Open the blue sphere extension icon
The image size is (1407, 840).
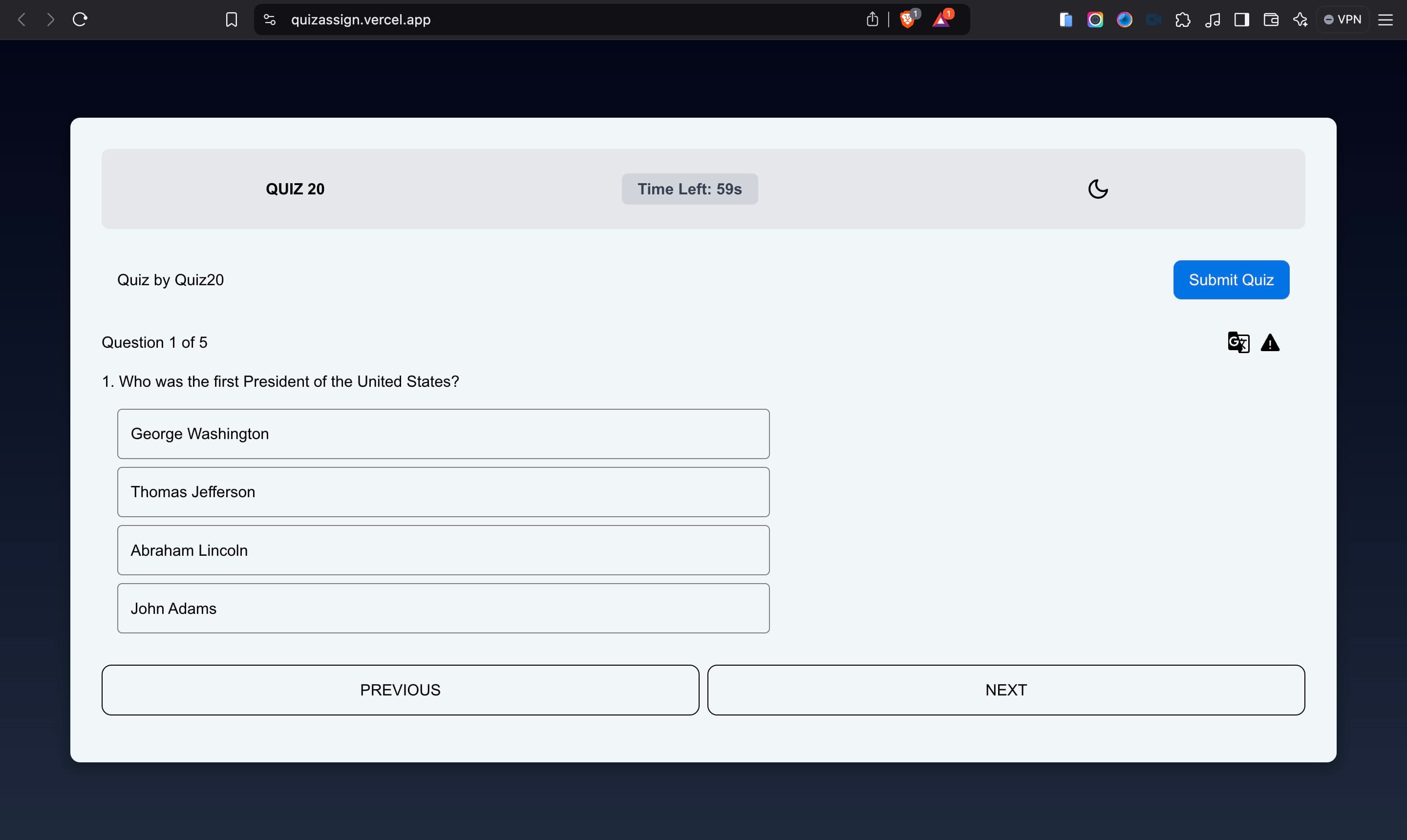(1125, 20)
